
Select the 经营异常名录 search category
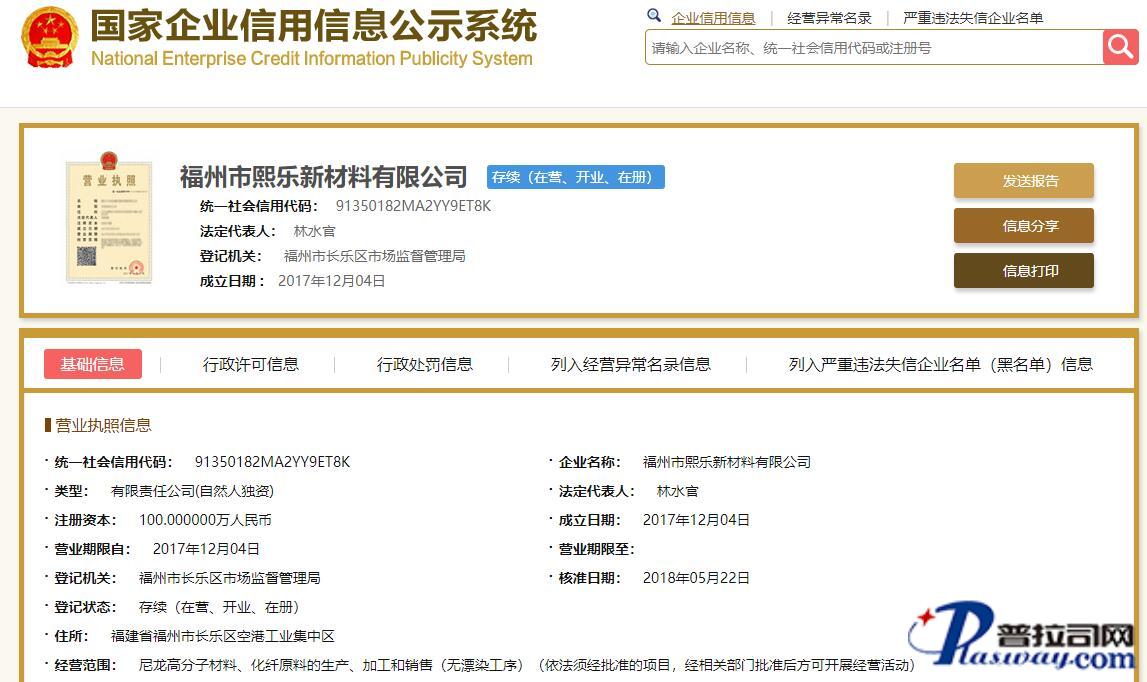click(829, 18)
